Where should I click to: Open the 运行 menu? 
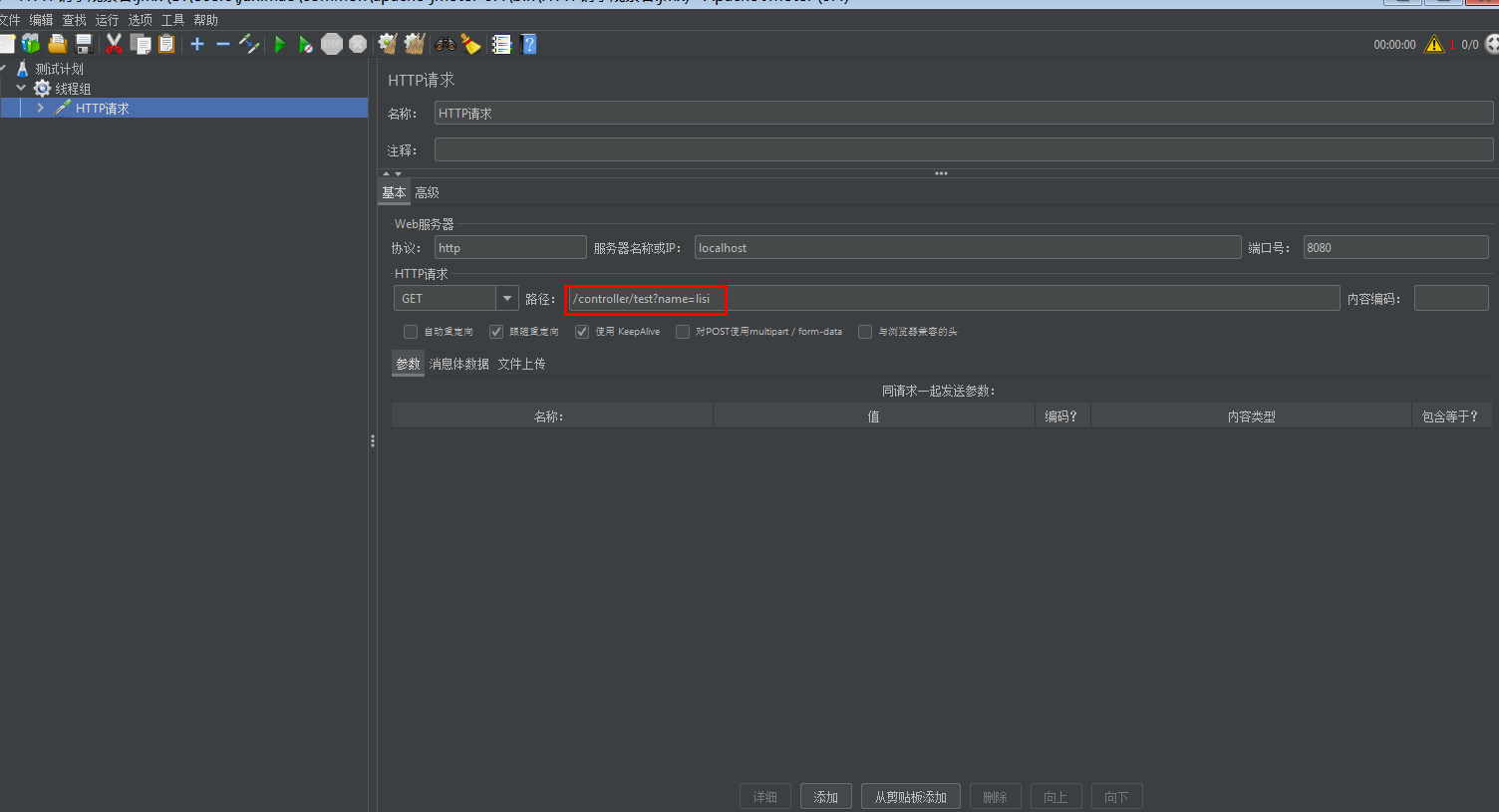point(107,20)
